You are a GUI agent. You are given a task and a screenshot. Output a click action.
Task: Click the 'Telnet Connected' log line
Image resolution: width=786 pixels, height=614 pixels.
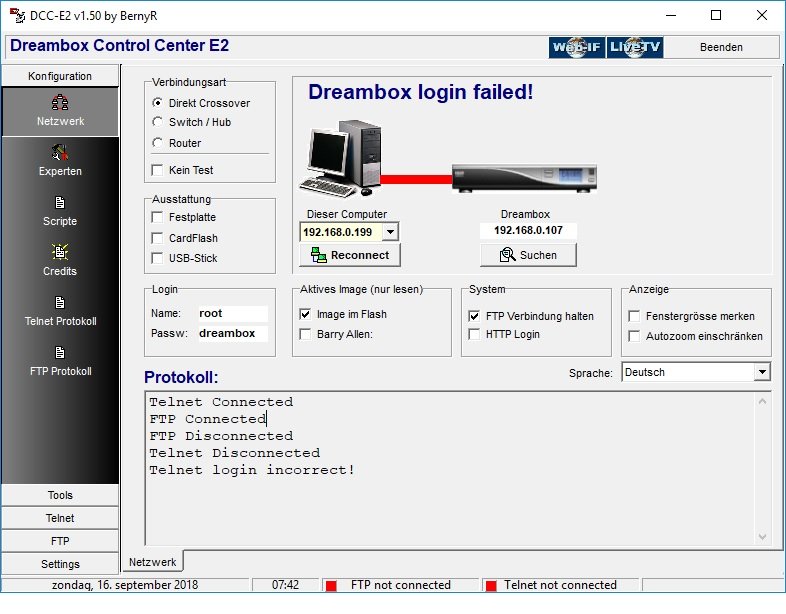coord(221,402)
